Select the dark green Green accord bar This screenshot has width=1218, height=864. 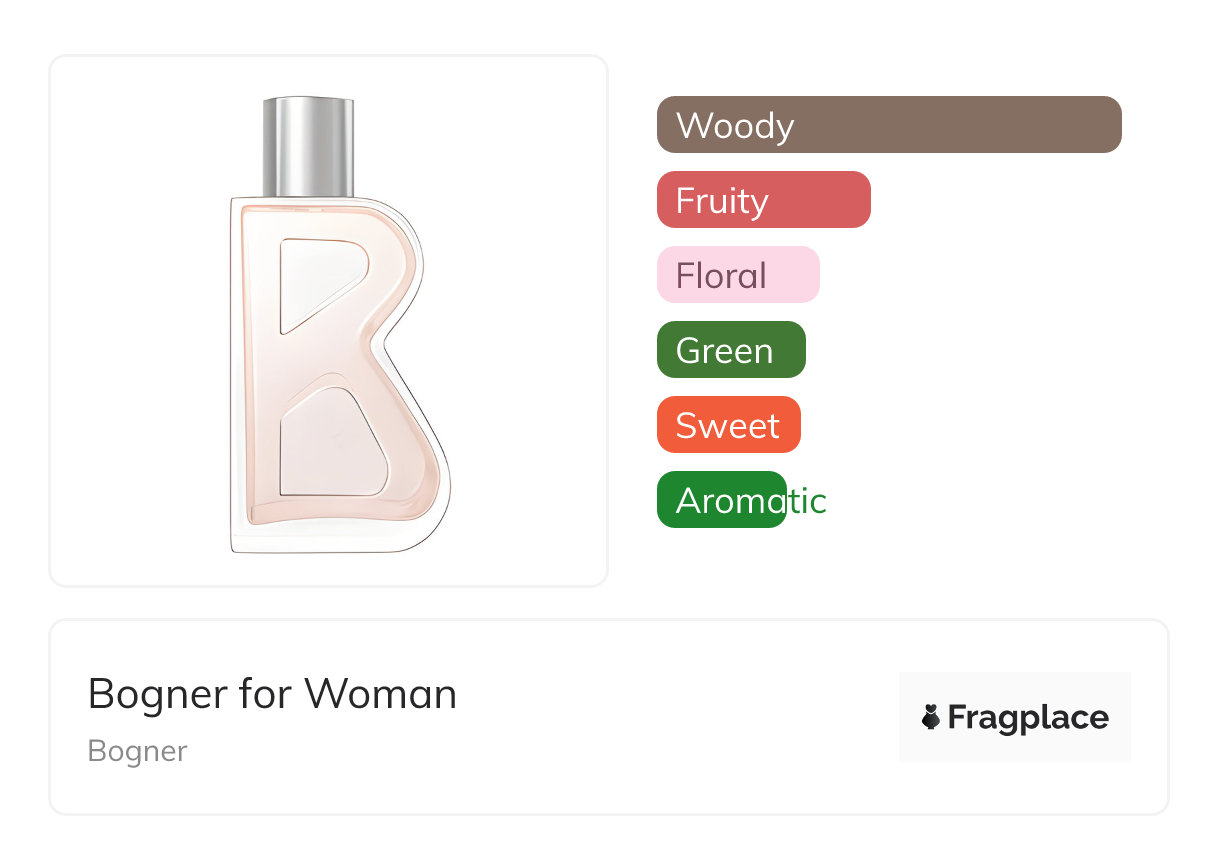pos(731,350)
